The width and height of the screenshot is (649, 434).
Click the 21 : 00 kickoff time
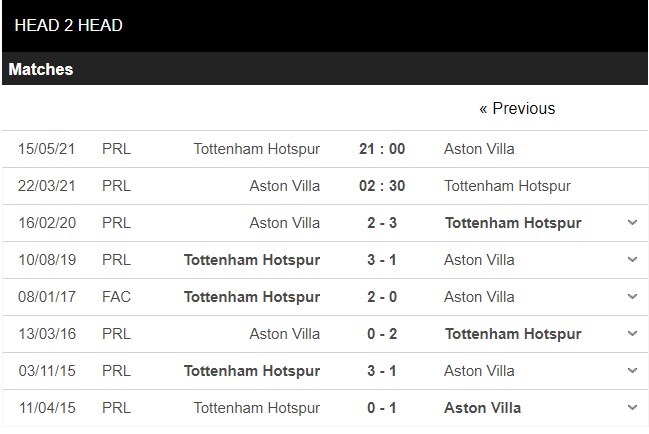click(382, 149)
